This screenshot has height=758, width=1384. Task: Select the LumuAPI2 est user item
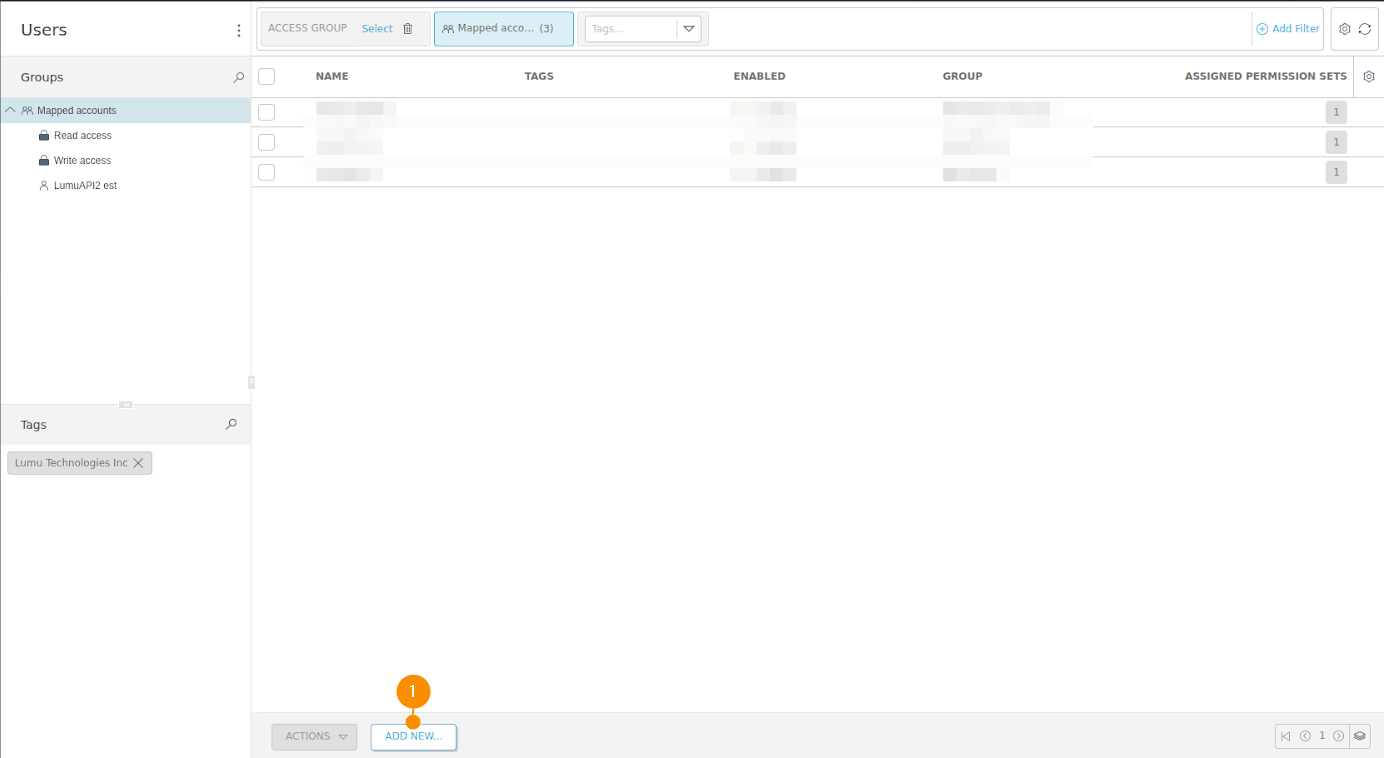click(85, 186)
